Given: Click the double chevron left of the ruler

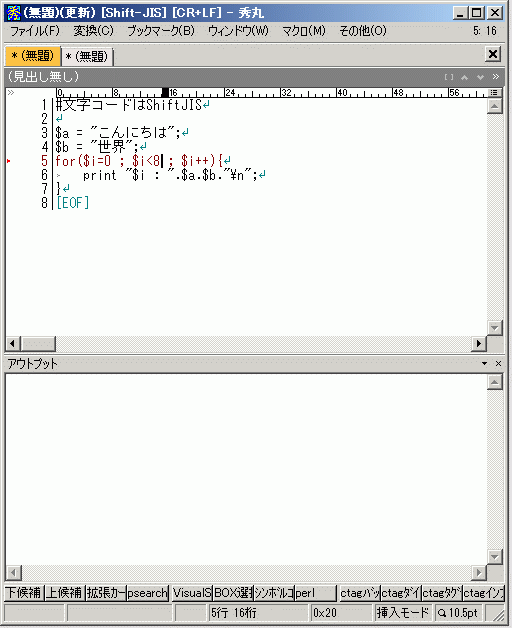Looking at the screenshot, I should coord(10,93).
